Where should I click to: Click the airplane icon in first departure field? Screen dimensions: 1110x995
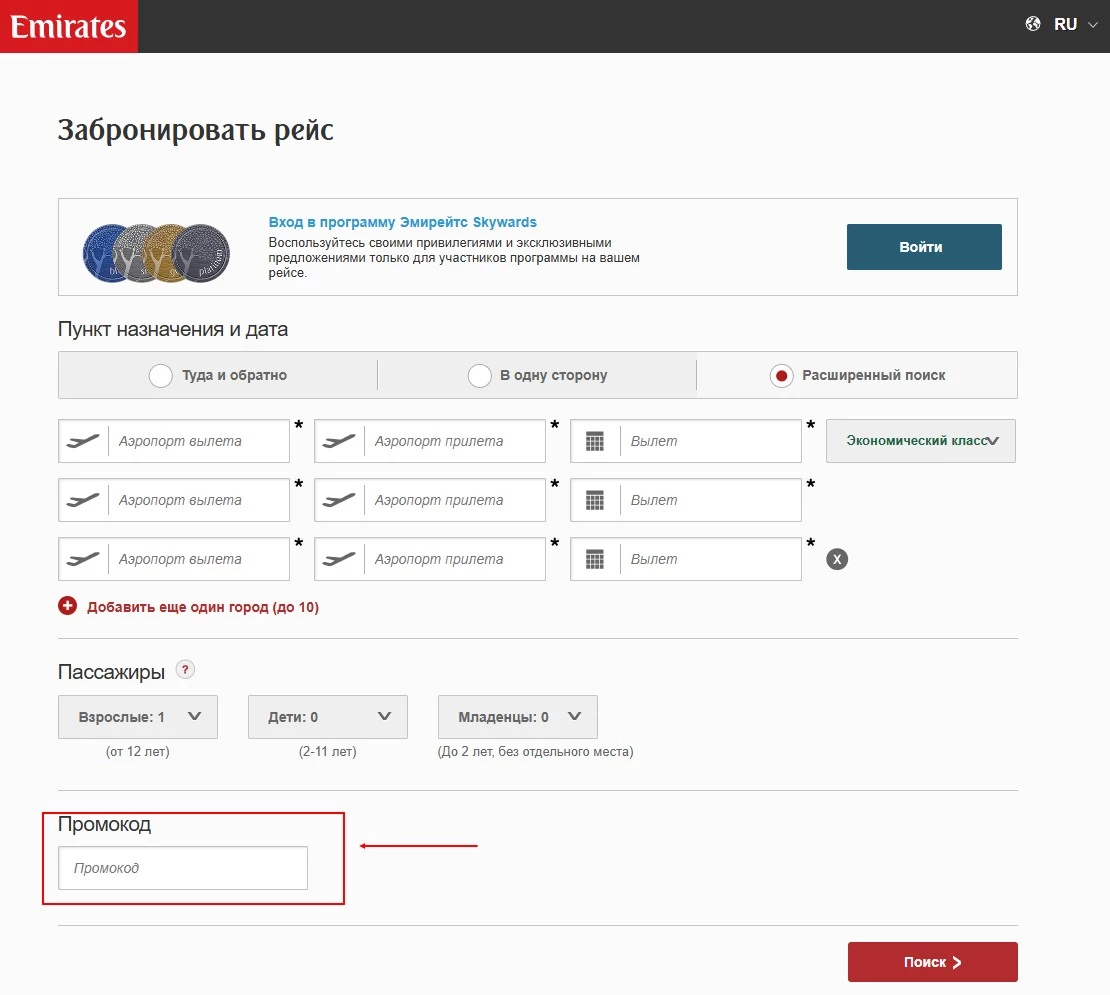coord(83,440)
